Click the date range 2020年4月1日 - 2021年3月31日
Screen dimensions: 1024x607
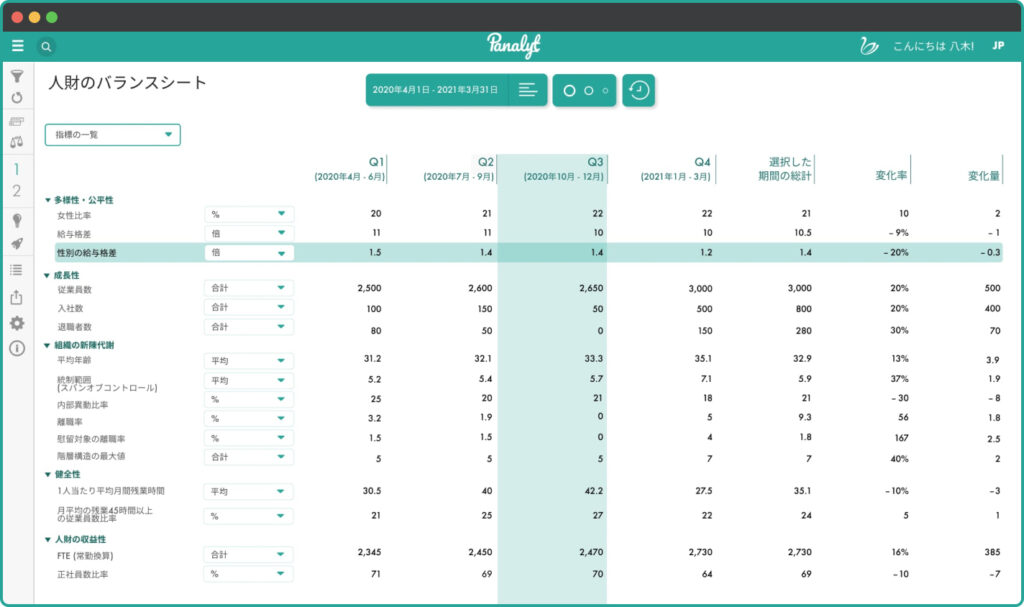(435, 90)
